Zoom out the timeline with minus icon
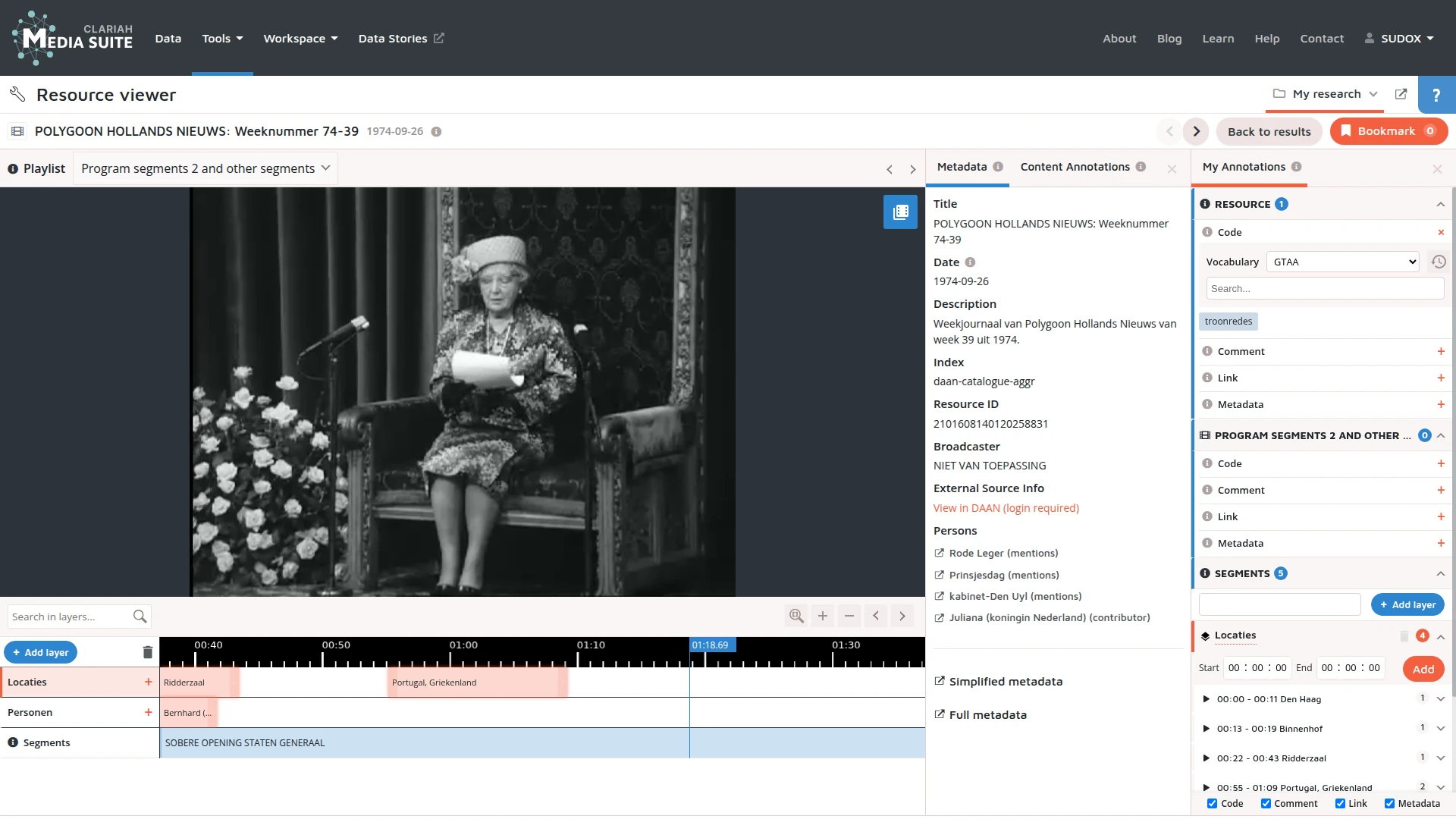The height and width of the screenshot is (819, 1456). tap(849, 616)
